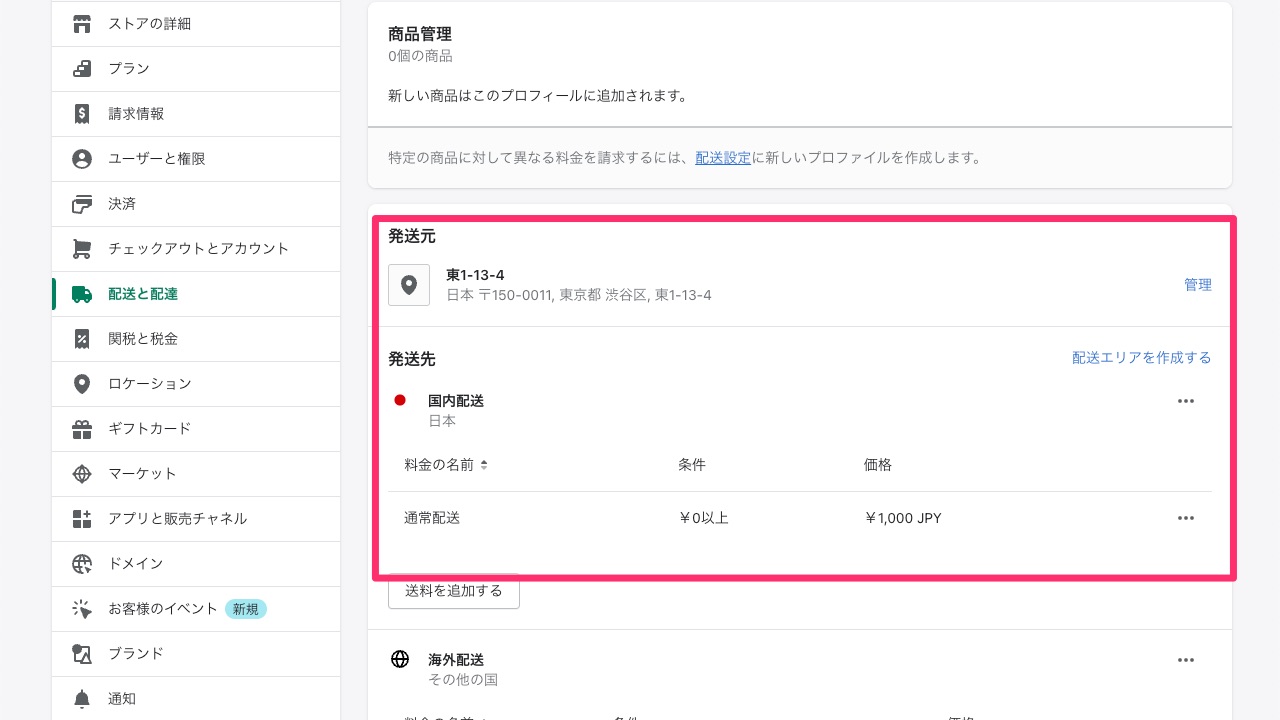The width and height of the screenshot is (1280, 720).
Task: Click the store details storefront icon
Action: point(82,24)
